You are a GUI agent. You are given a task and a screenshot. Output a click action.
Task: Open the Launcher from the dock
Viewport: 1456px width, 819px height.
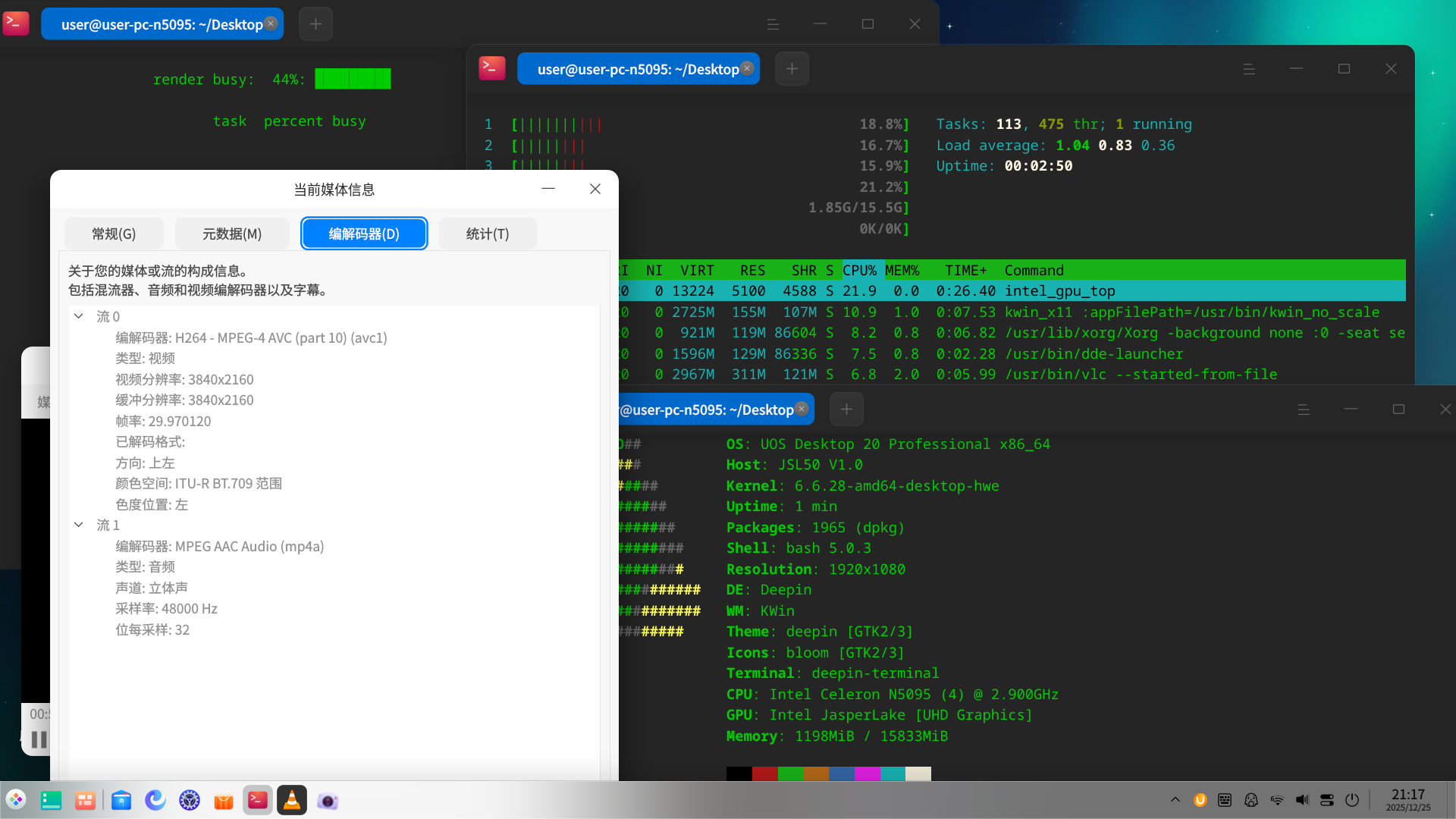(17, 799)
